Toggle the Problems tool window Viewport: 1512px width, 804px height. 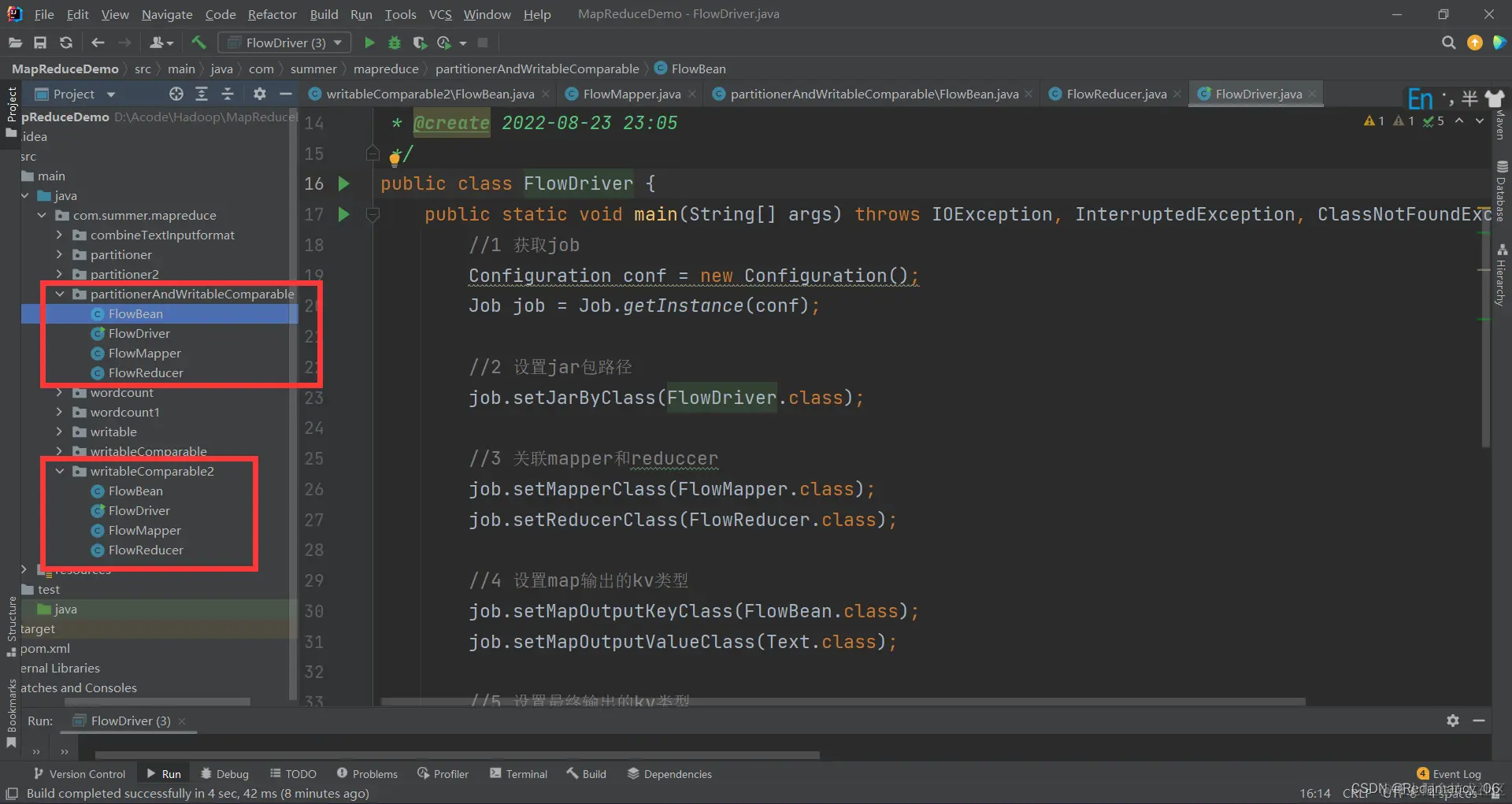pos(367,774)
